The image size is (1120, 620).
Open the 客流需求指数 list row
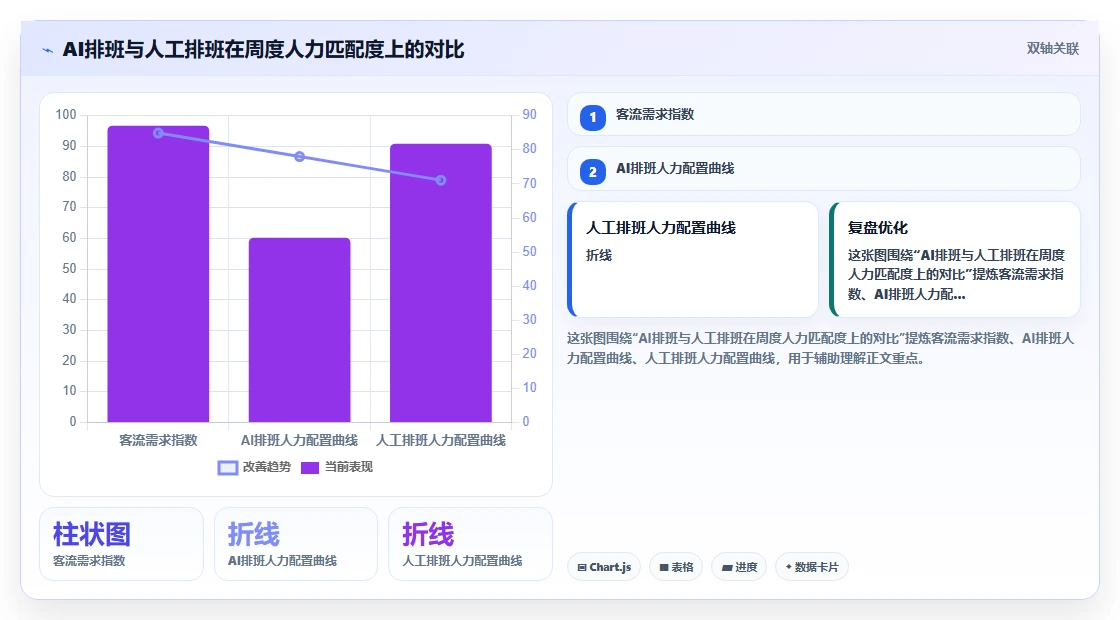point(824,114)
